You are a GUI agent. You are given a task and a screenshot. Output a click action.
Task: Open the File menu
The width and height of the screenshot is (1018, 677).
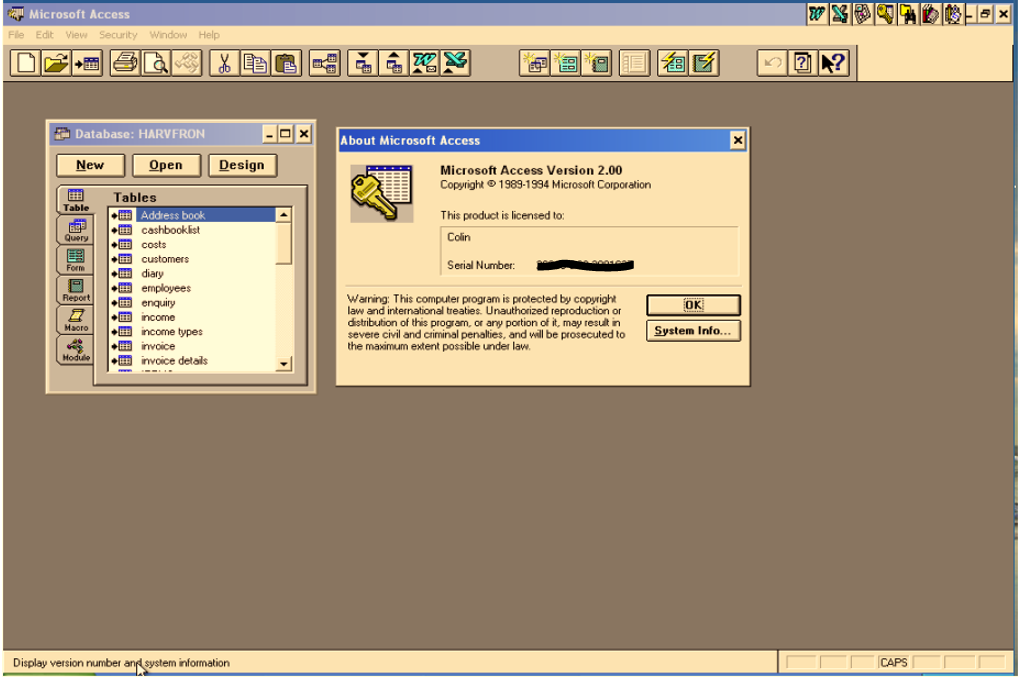point(16,35)
